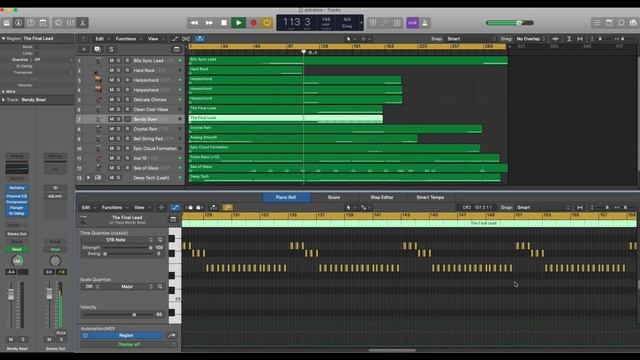Toggle the global Solo S button in track header
Viewport: 640px width, 360px height.
[x=111, y=49]
